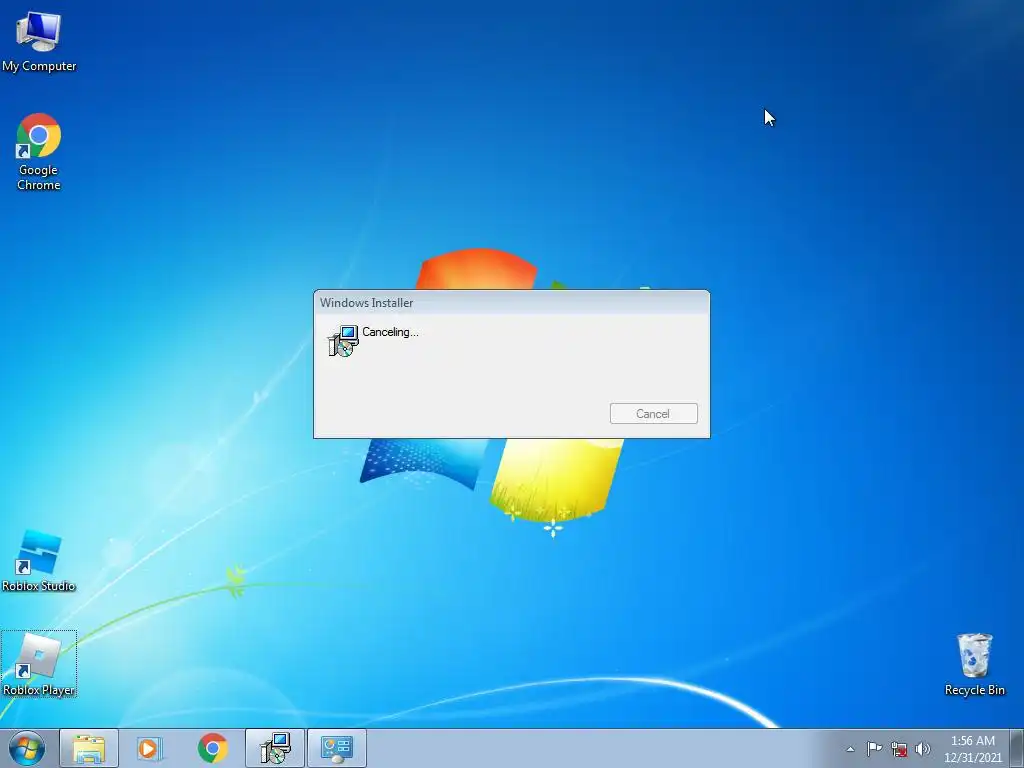Click the 'Canceling...' status text
Screen dimensions: 1024x768
(391, 332)
